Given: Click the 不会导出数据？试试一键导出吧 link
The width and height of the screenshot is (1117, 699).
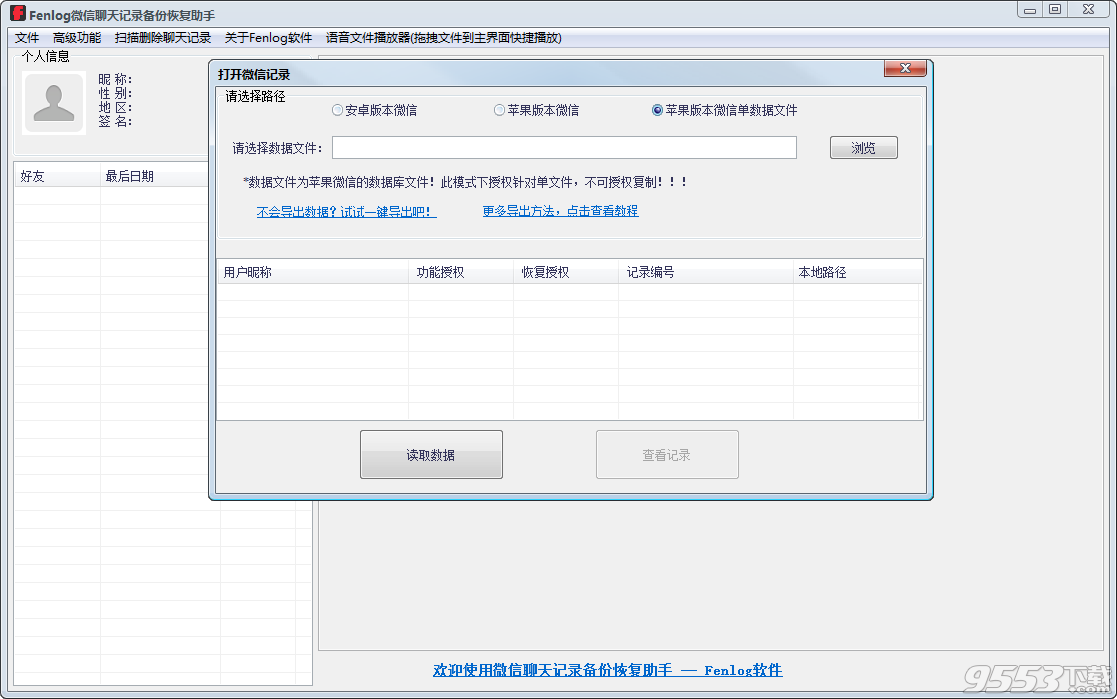Looking at the screenshot, I should tap(346, 213).
